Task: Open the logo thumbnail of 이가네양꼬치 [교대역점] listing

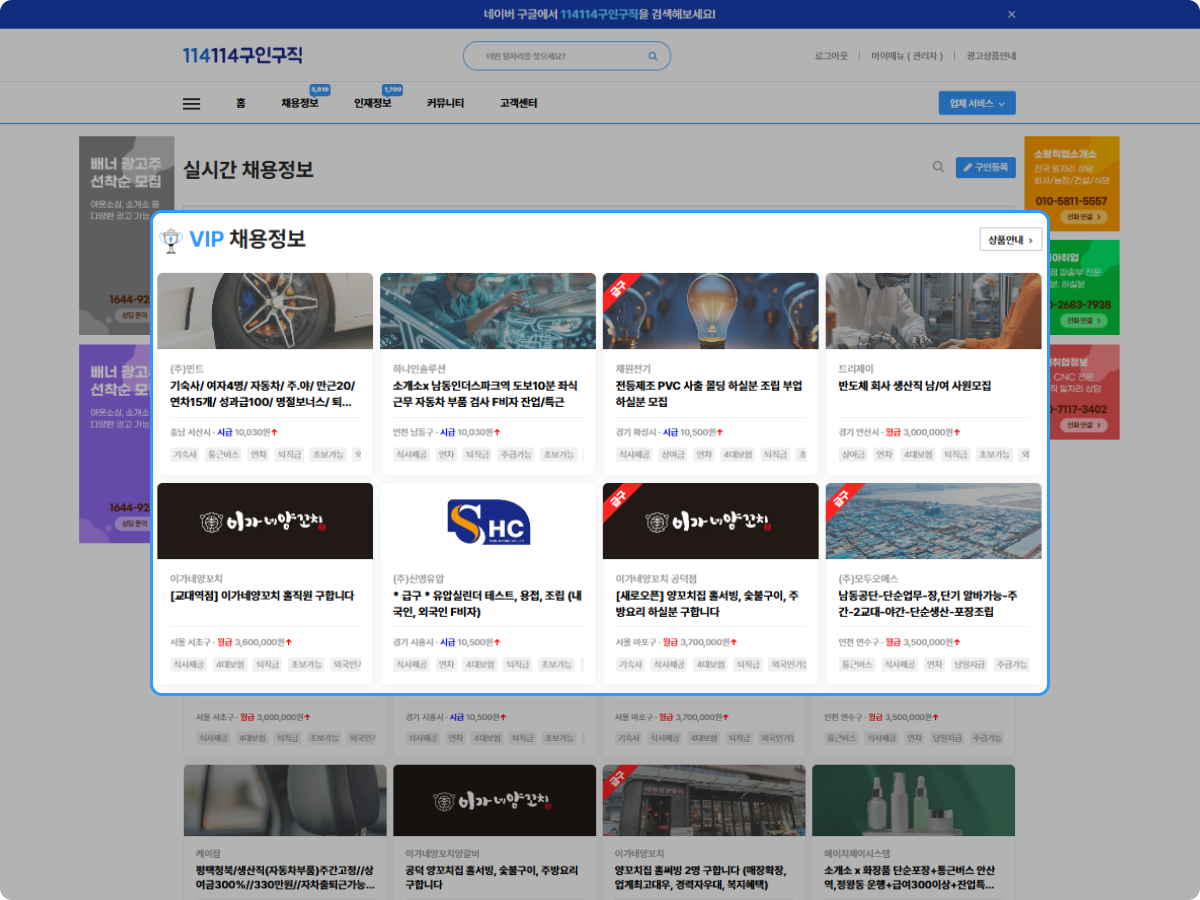Action: 265,521
